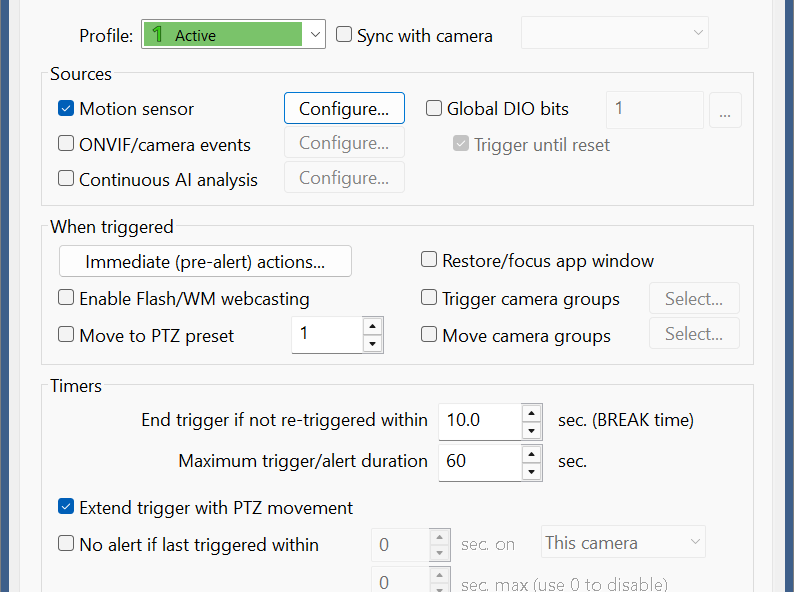This screenshot has width=794, height=592.
Task: Decrease PTZ preset number with down arrow
Action: (372, 343)
